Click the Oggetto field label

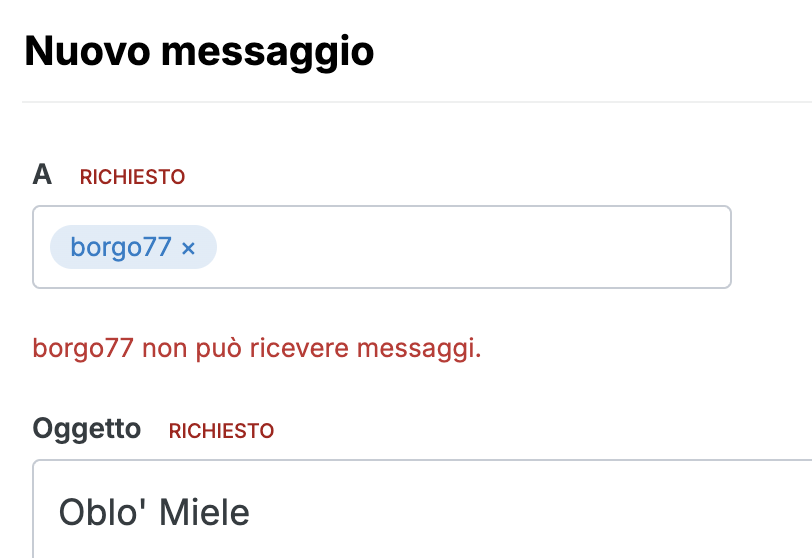click(x=87, y=429)
